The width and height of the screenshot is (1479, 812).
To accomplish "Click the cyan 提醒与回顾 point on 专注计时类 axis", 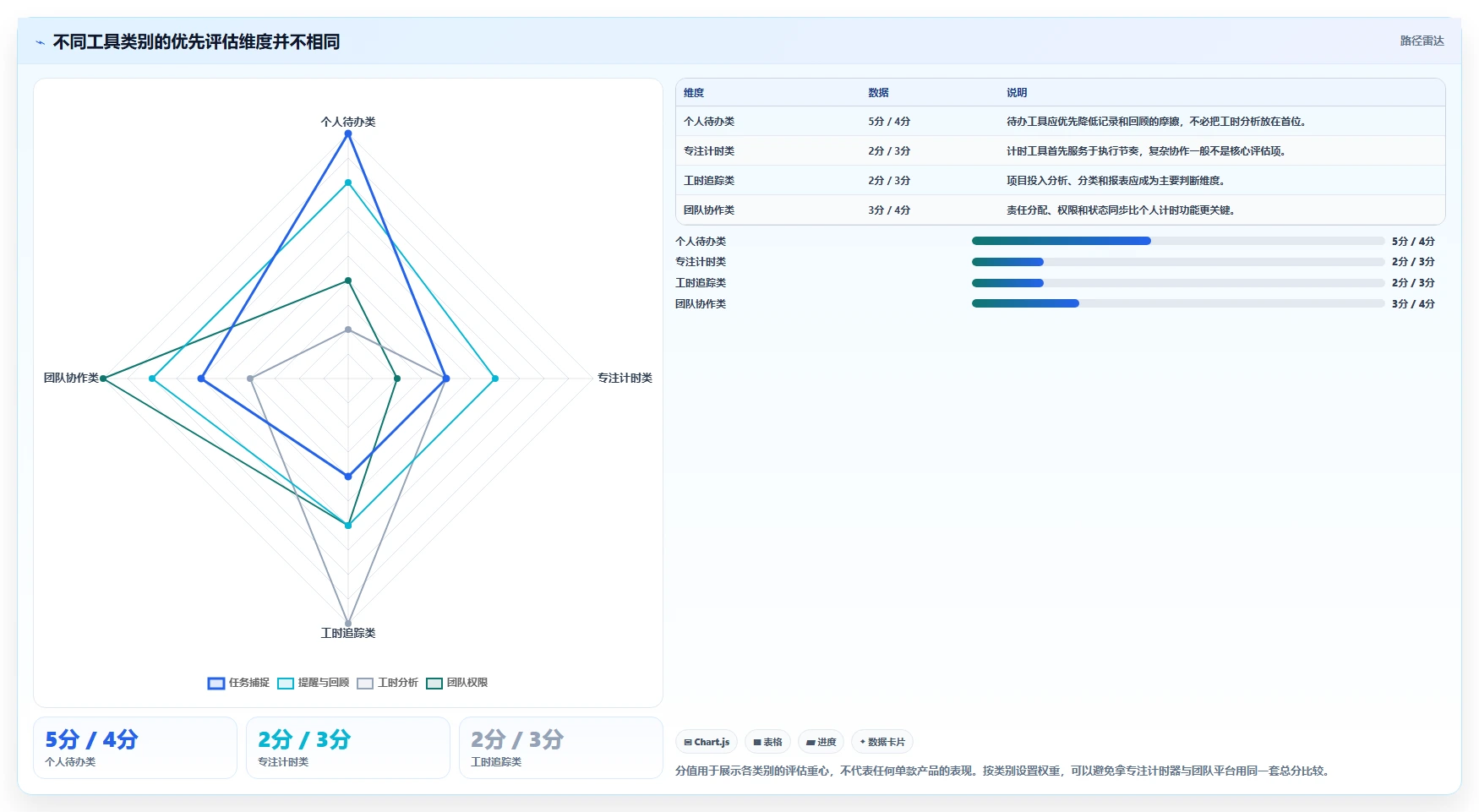I will pos(495,379).
